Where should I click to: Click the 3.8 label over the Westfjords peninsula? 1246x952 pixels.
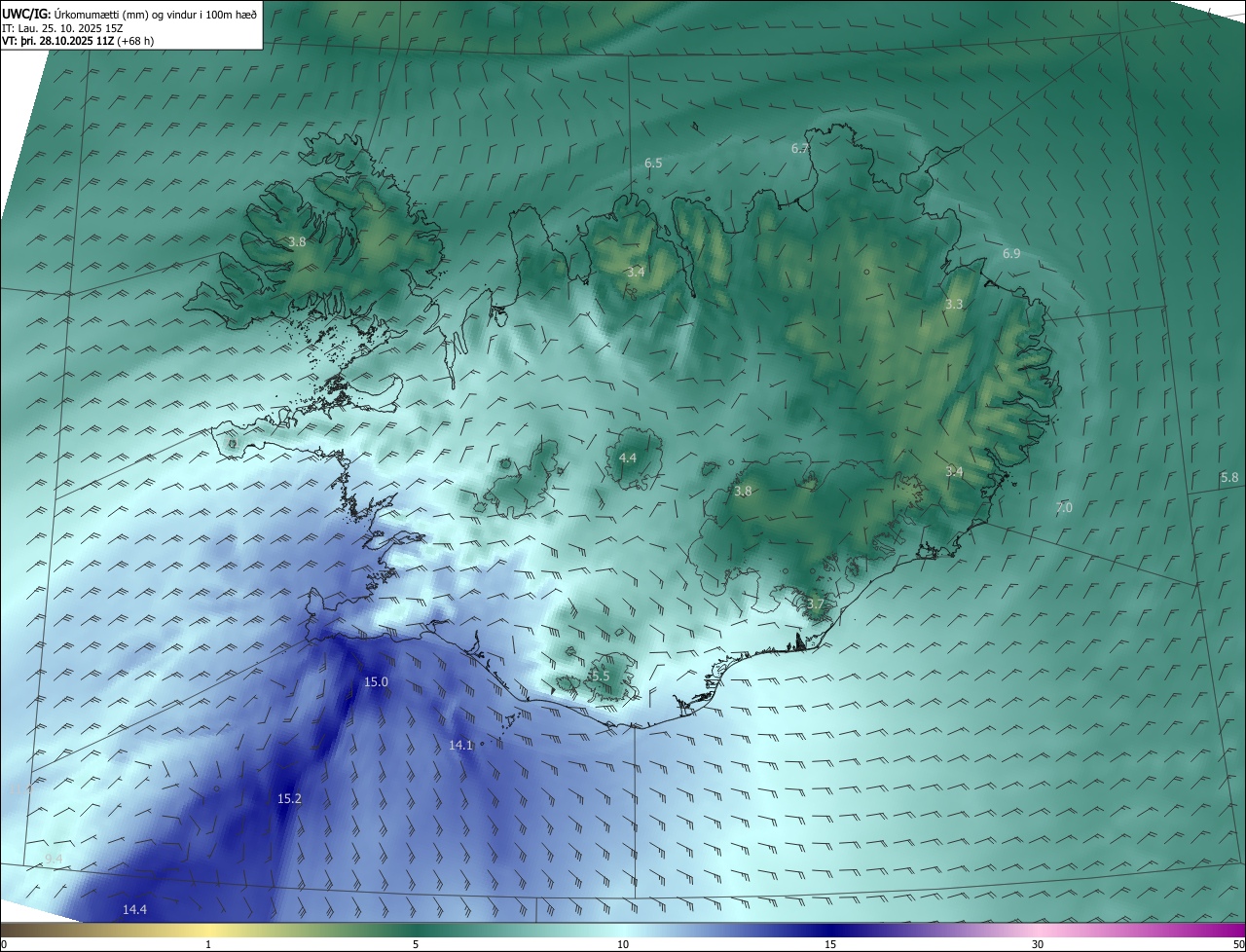(297, 241)
